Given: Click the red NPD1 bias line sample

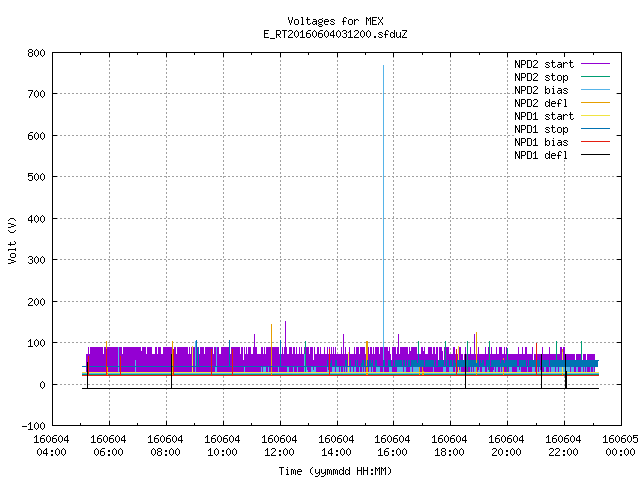Looking at the screenshot, I should [595, 142].
